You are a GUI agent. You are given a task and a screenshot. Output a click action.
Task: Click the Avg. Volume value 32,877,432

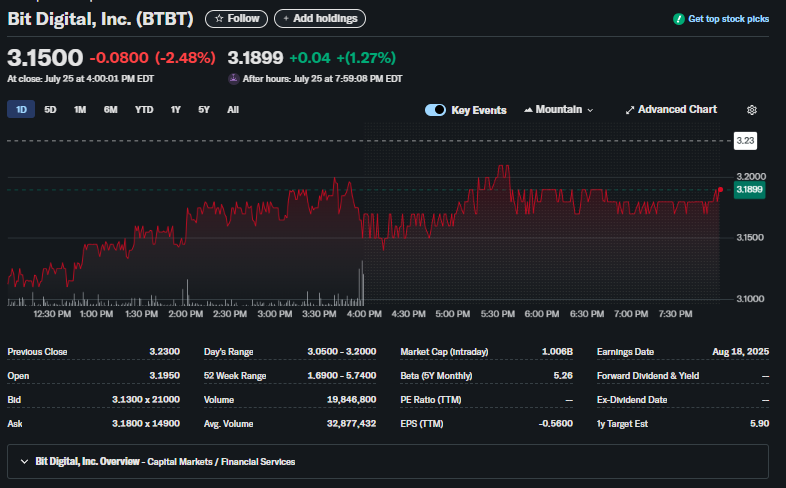[x=351, y=423]
